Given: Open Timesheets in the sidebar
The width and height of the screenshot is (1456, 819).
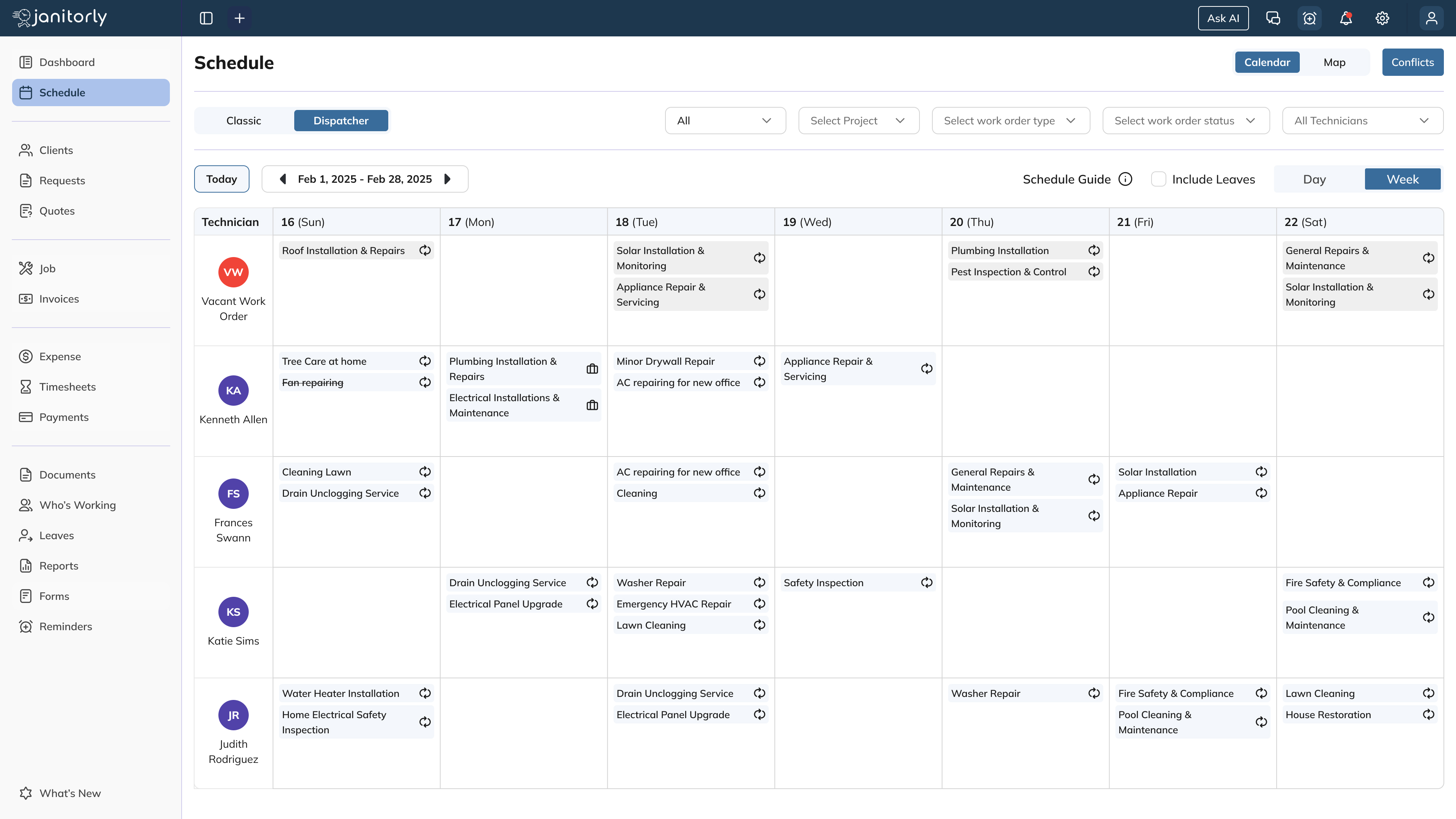Looking at the screenshot, I should click(x=91, y=387).
